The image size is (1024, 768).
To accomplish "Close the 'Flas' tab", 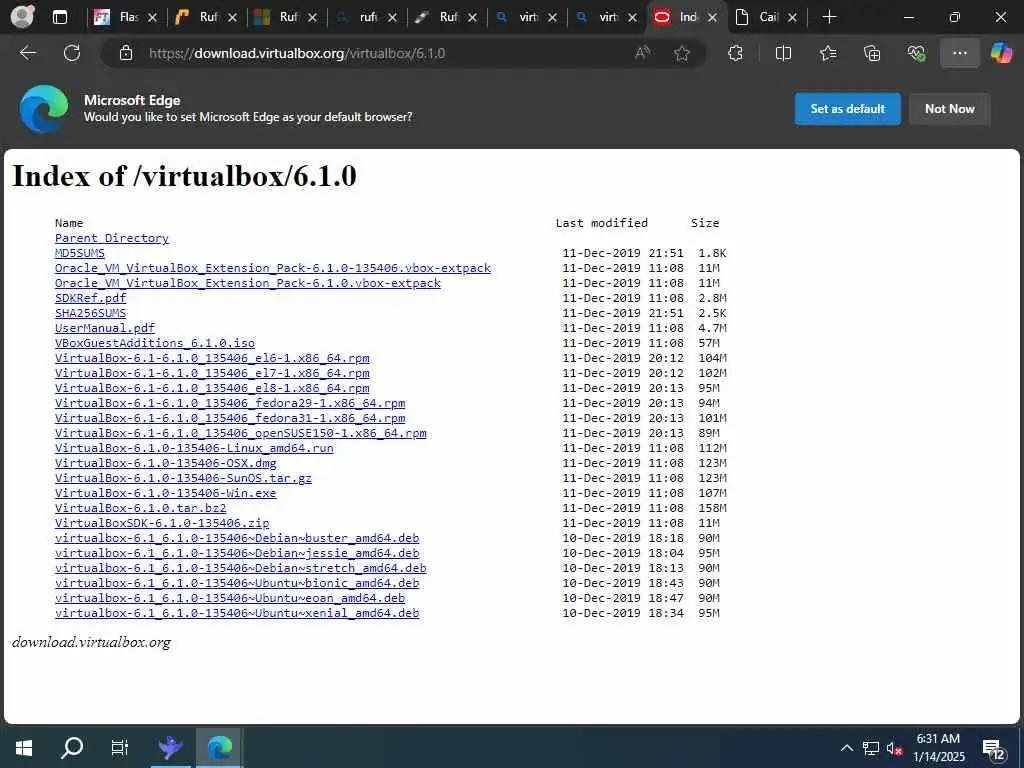I will pyautogui.click(x=152, y=18).
